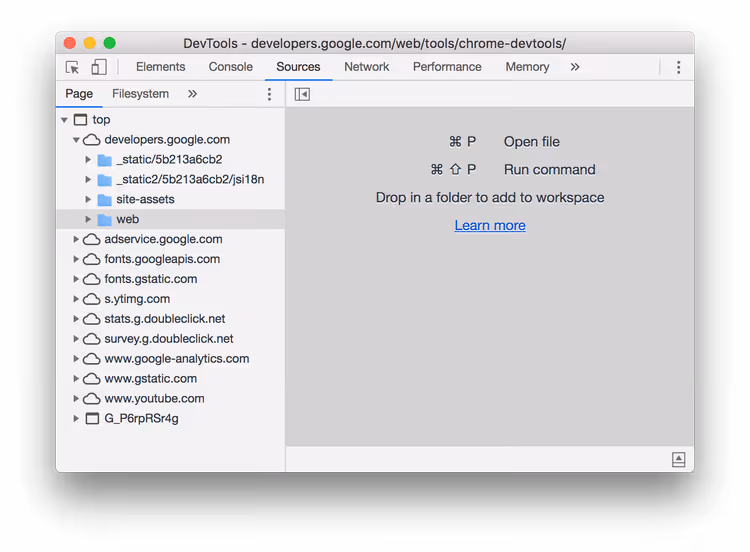
Task: Expand the site-assets folder arrow
Action: (x=88, y=199)
